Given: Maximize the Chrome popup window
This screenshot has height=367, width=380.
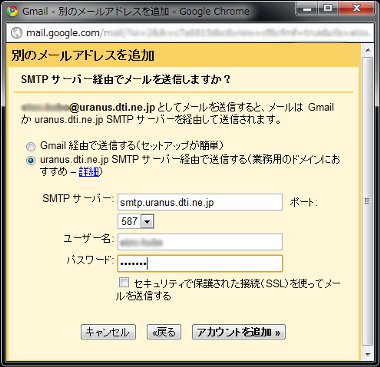Looking at the screenshot, I should point(329,8).
